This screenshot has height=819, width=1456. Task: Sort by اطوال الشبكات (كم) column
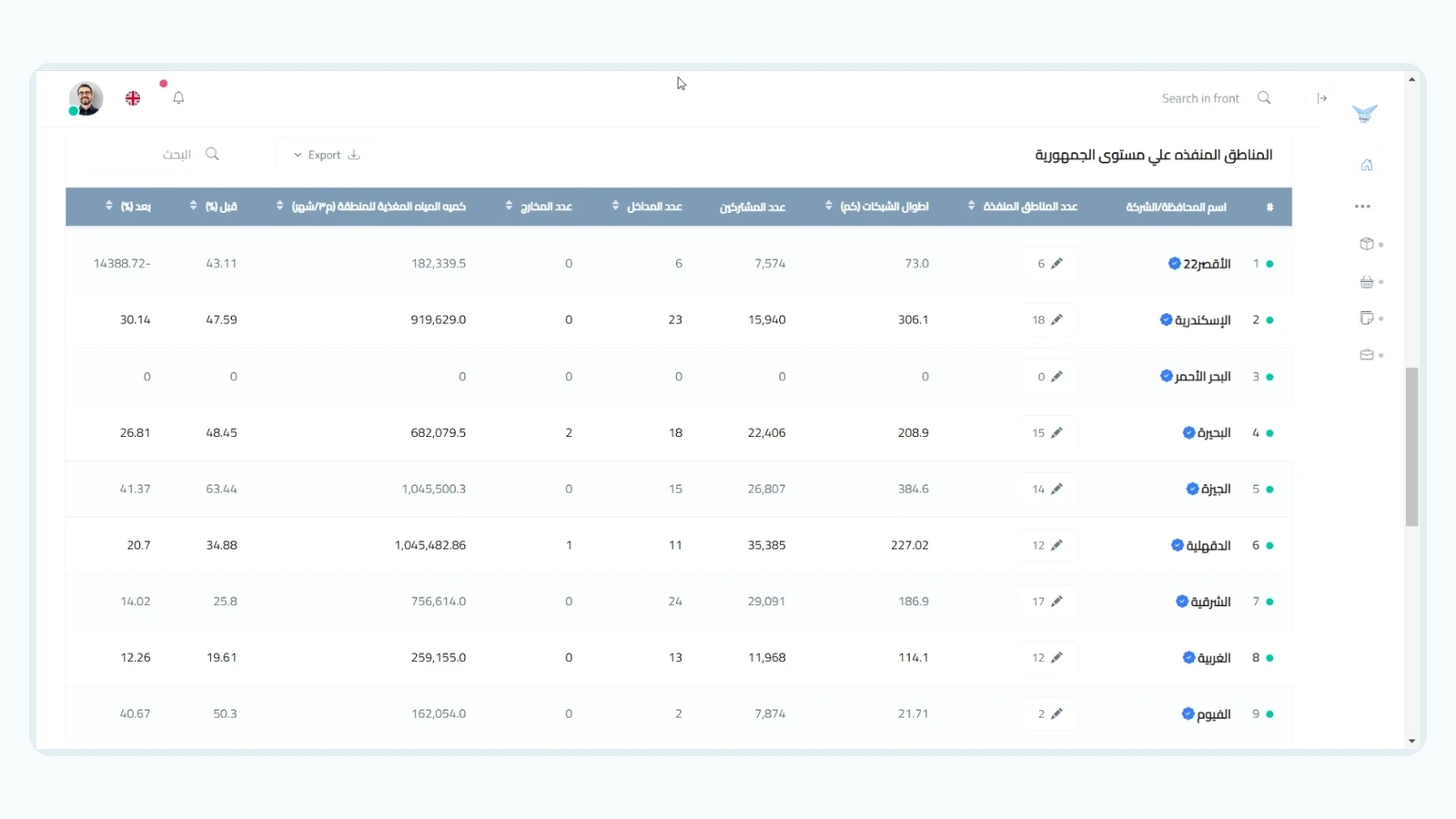[828, 207]
